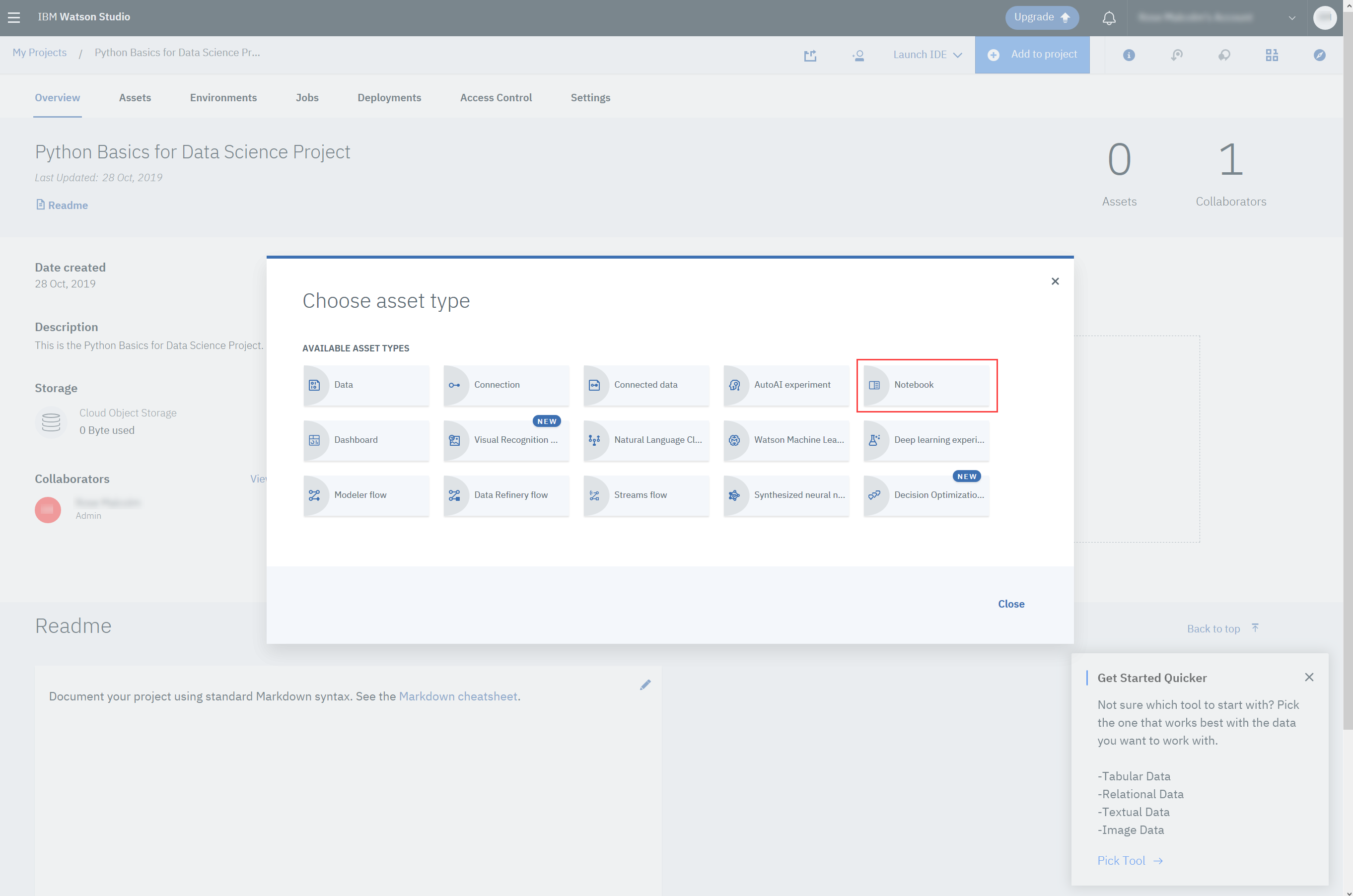The height and width of the screenshot is (896, 1353).
Task: Click the export project icon
Action: click(x=810, y=55)
